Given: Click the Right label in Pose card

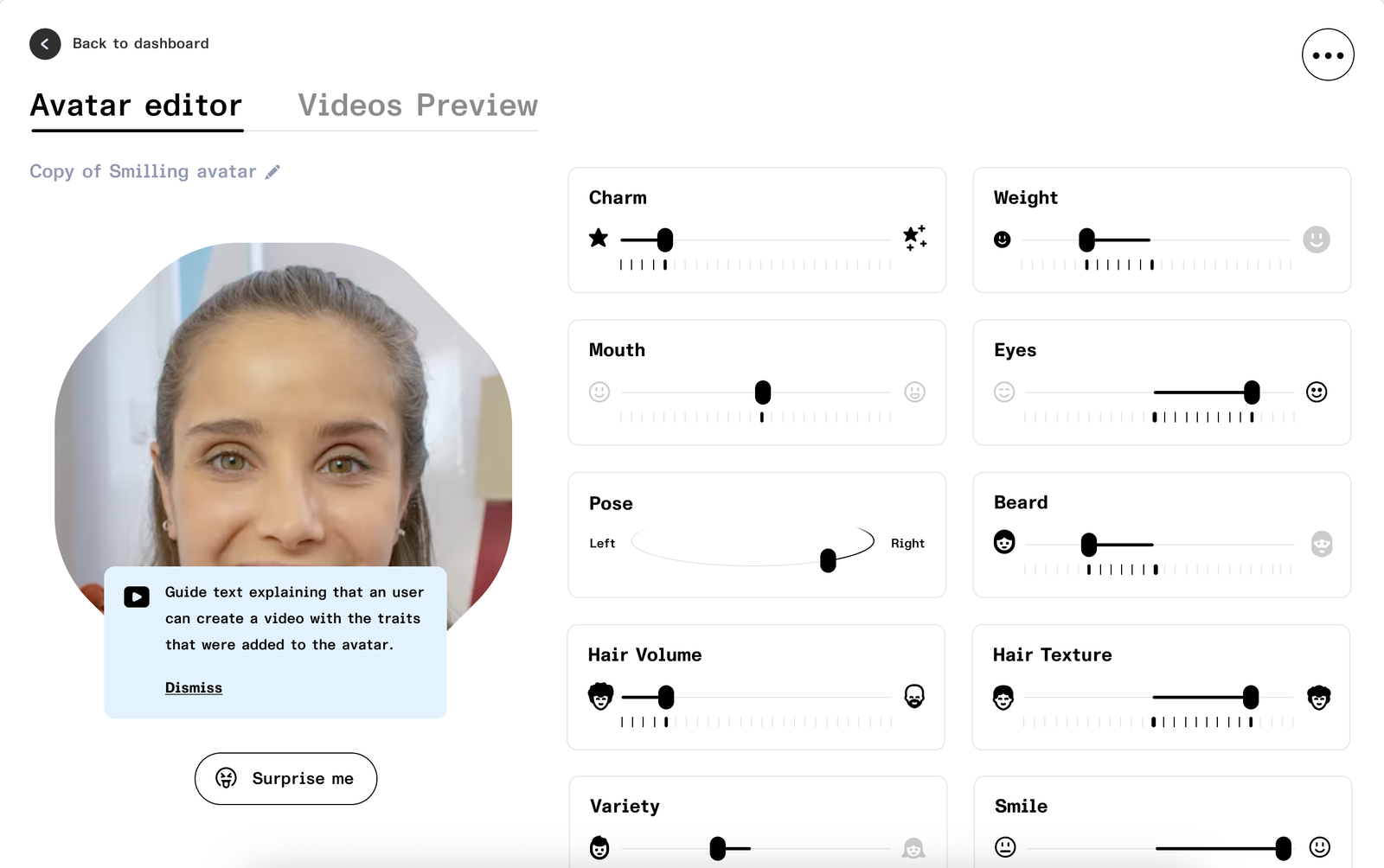Looking at the screenshot, I should (907, 544).
